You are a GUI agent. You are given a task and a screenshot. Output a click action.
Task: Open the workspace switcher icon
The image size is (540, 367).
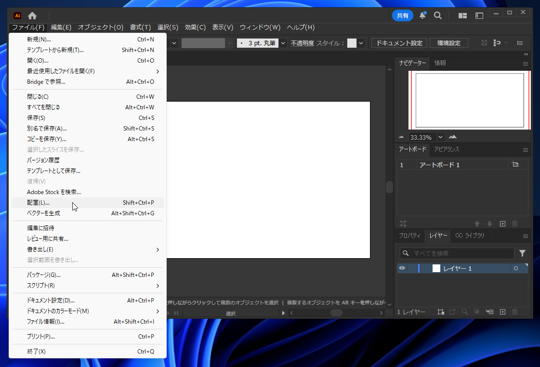pyautogui.click(x=479, y=15)
